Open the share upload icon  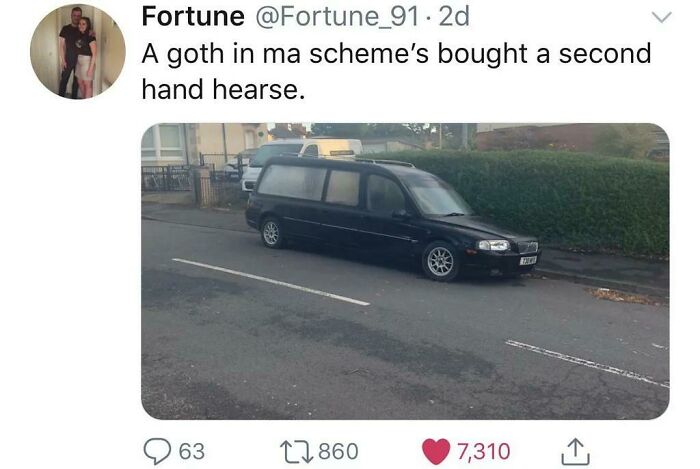[x=575, y=451]
